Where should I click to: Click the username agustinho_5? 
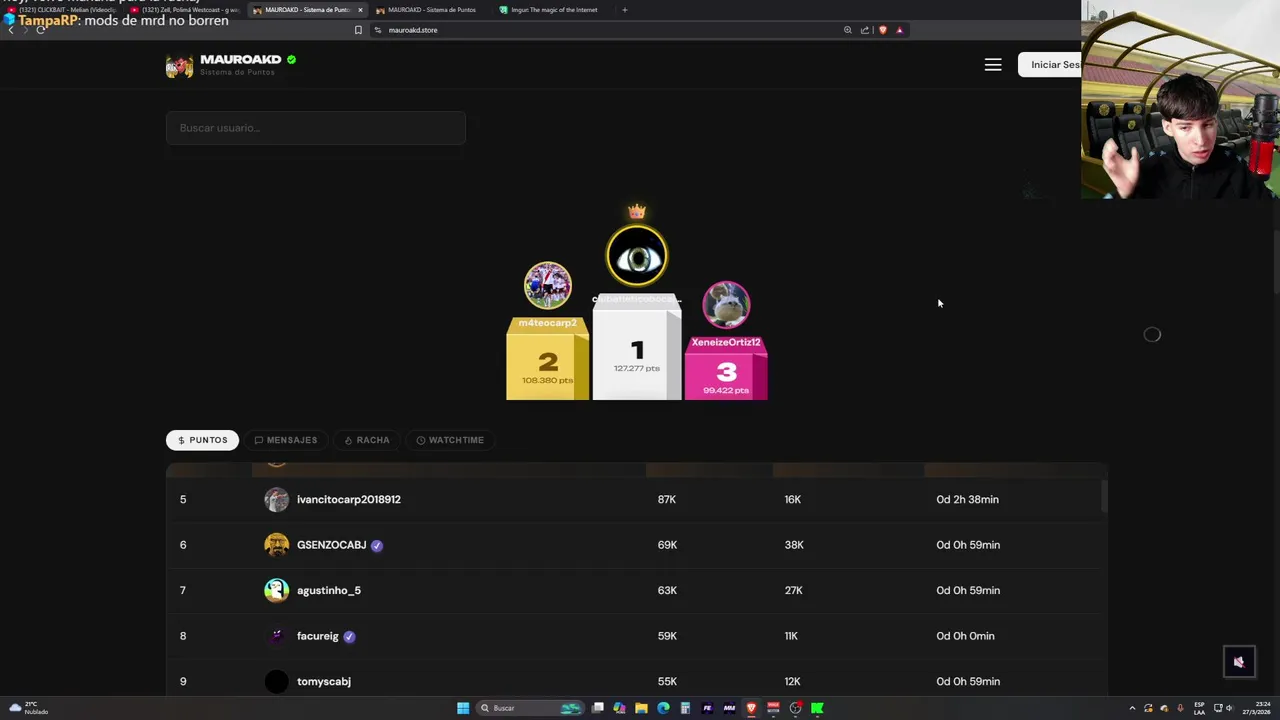click(x=328, y=590)
